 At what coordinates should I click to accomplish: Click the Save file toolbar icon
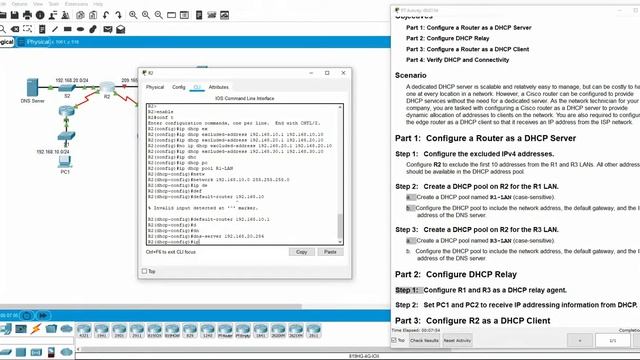[15, 15]
